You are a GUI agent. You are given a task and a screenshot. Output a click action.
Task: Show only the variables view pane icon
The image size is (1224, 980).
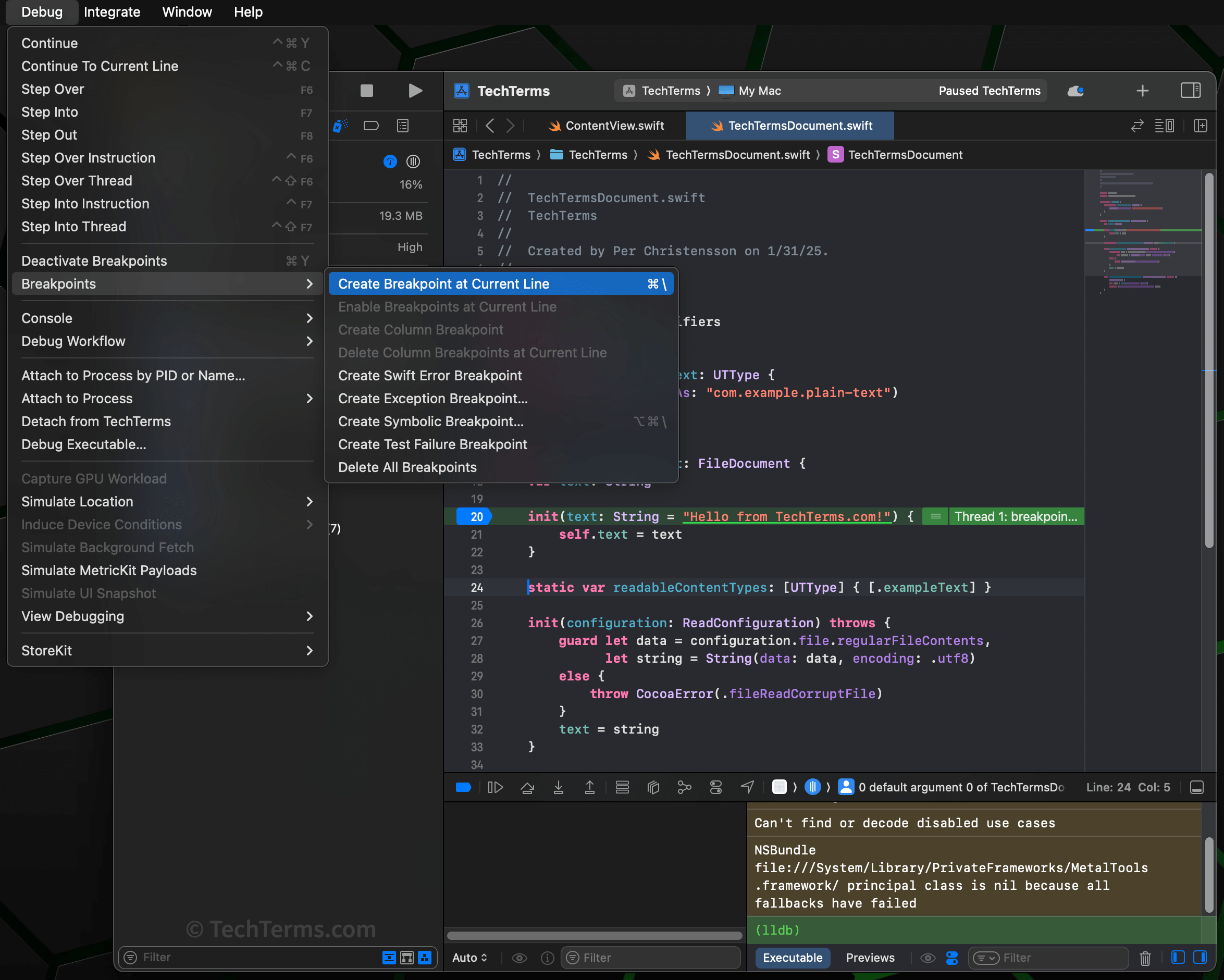pyautogui.click(x=1178, y=957)
